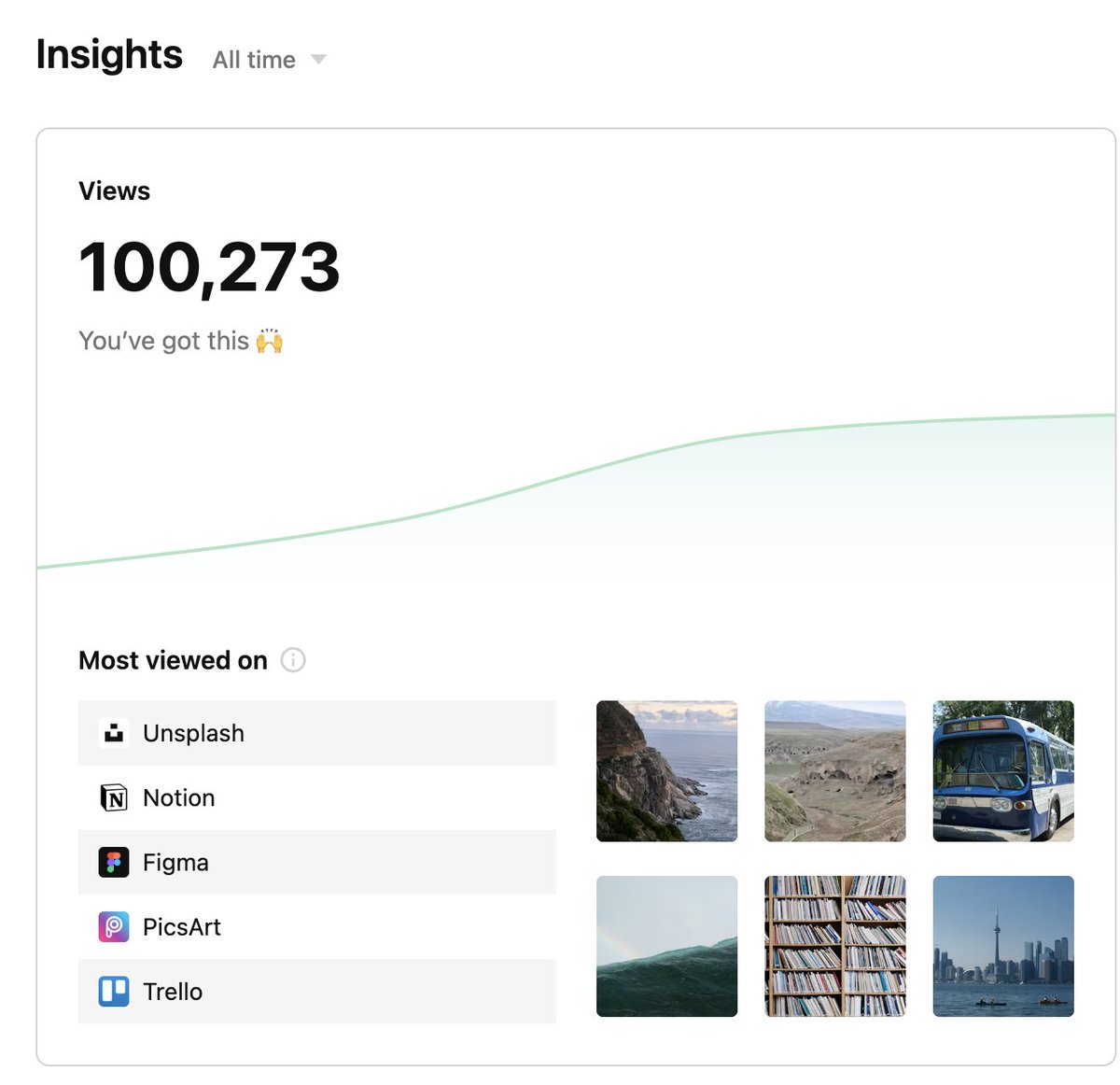
Task: Click the Figma logo icon
Action: [114, 862]
